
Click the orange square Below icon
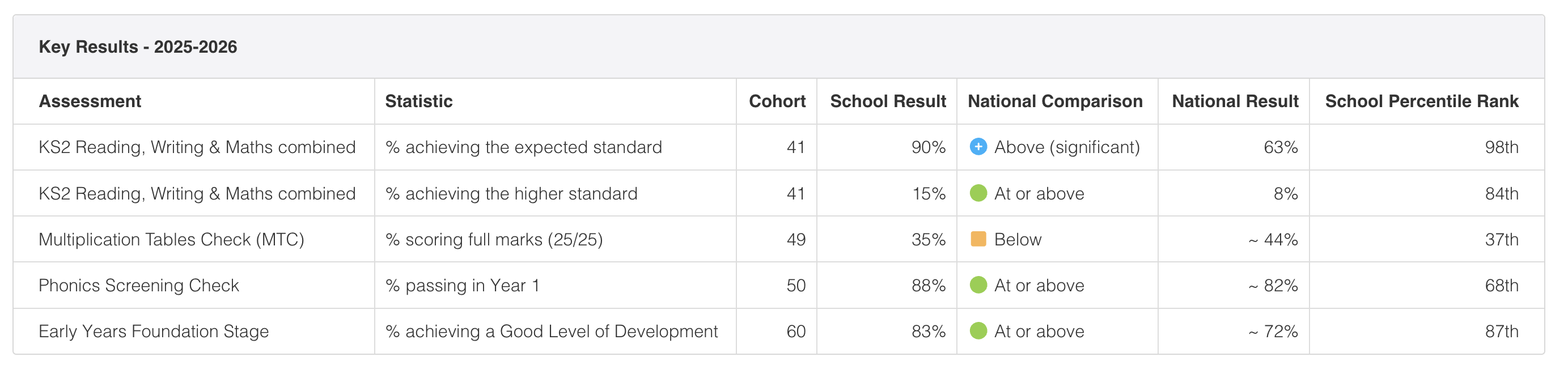[977, 239]
